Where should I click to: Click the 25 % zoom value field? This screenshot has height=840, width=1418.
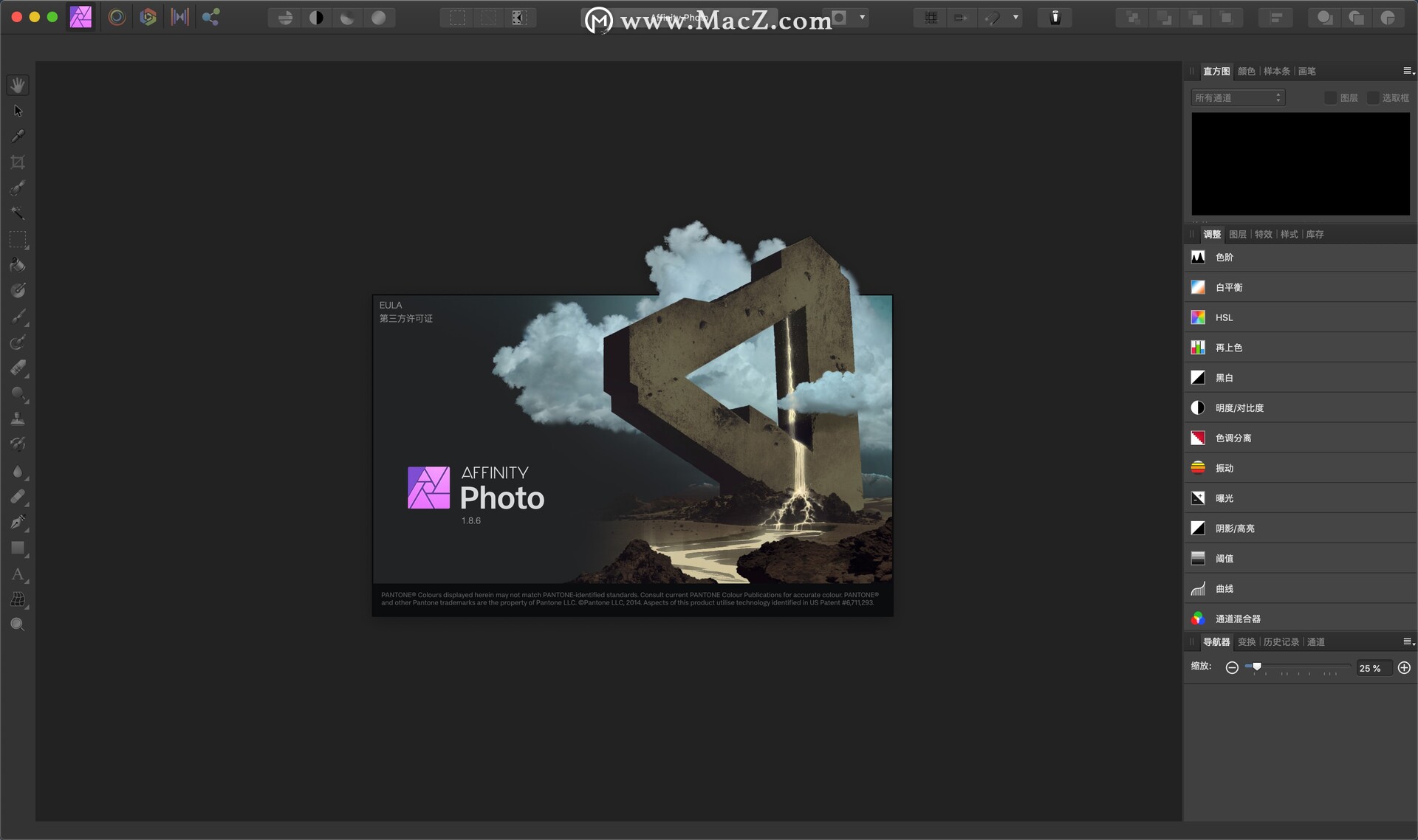1373,668
